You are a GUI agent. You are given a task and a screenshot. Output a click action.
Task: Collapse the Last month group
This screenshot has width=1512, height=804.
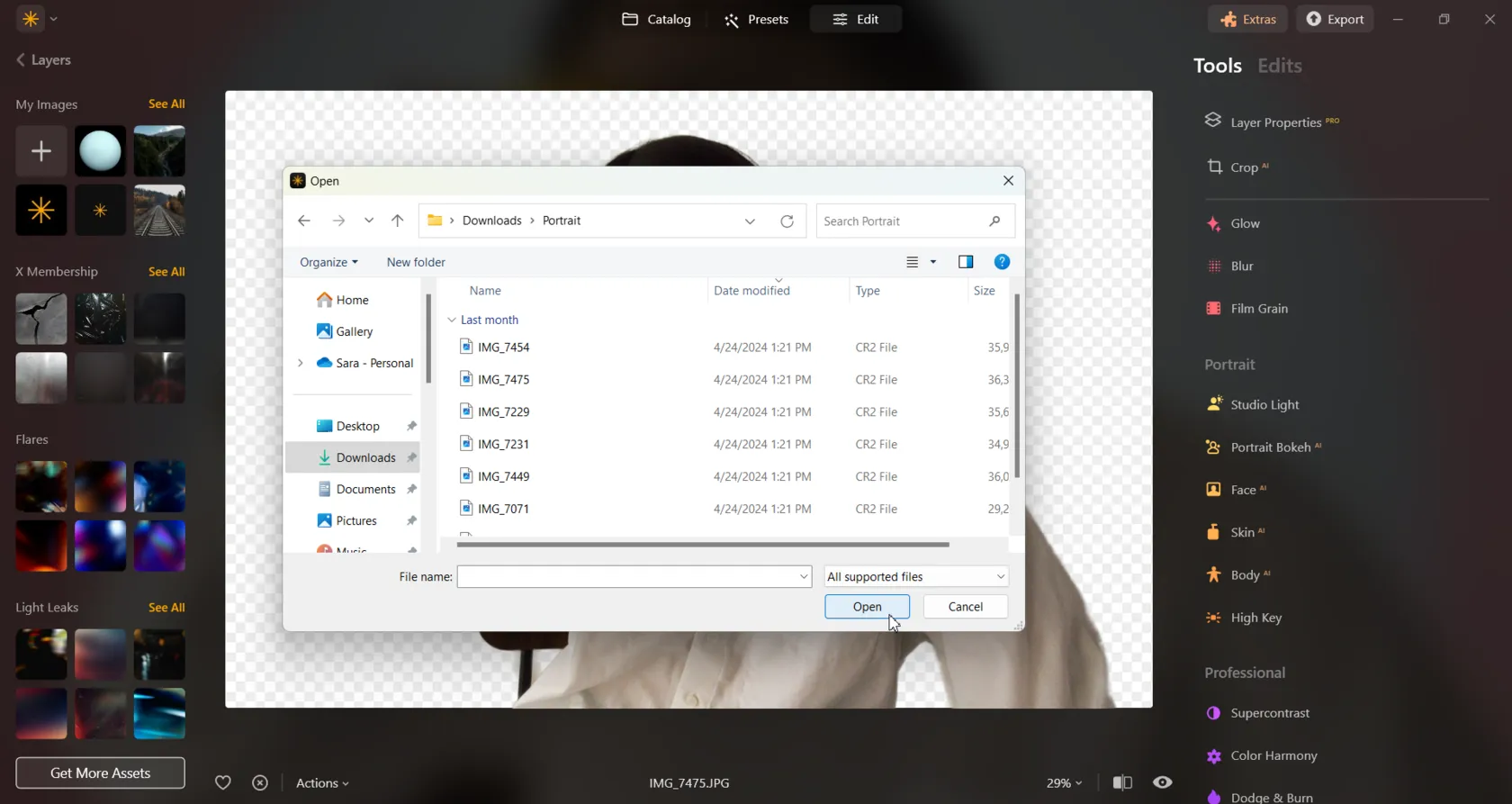click(x=452, y=320)
